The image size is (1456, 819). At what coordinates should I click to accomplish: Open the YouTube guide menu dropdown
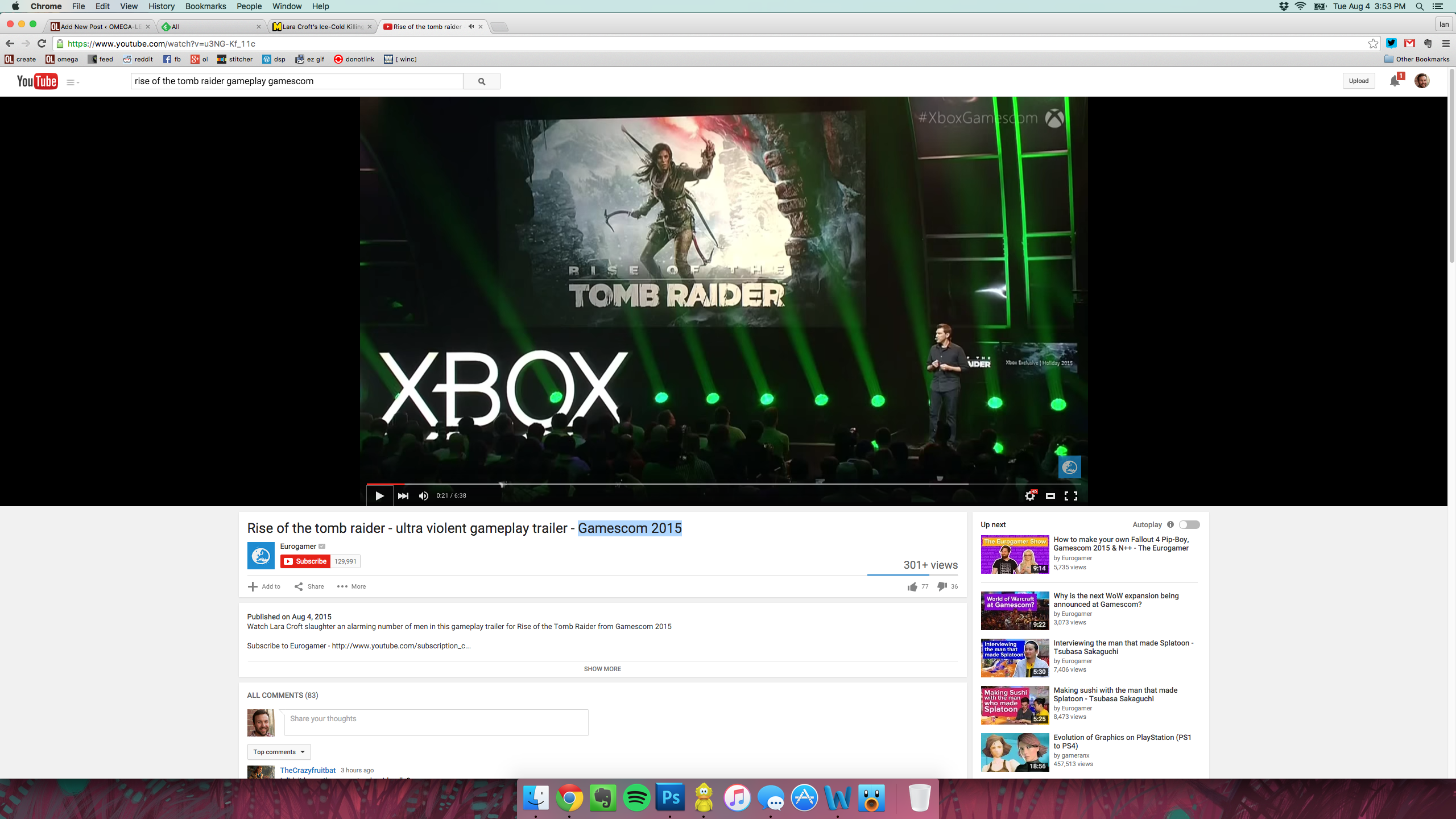(73, 82)
